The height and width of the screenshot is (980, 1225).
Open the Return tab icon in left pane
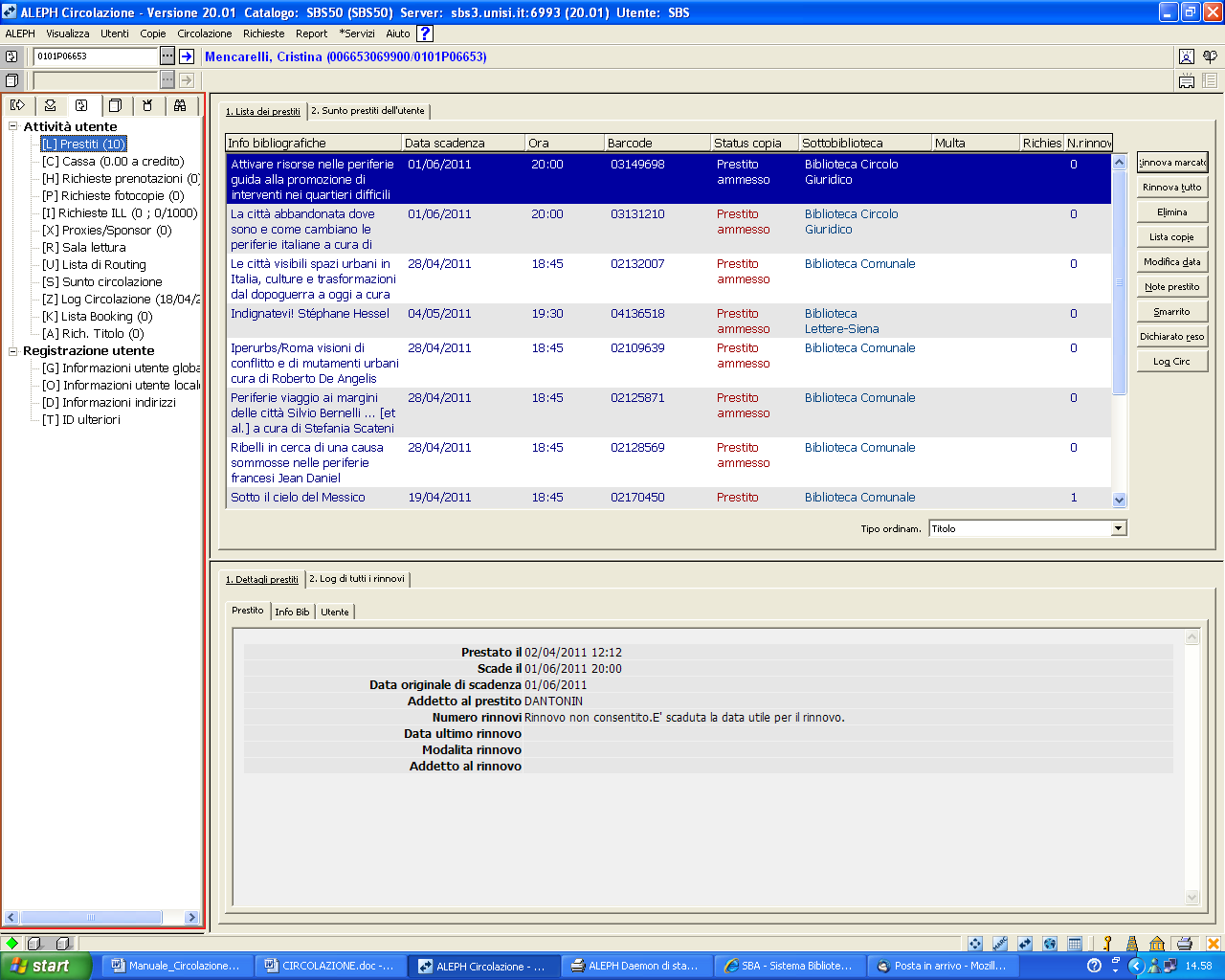(x=50, y=105)
